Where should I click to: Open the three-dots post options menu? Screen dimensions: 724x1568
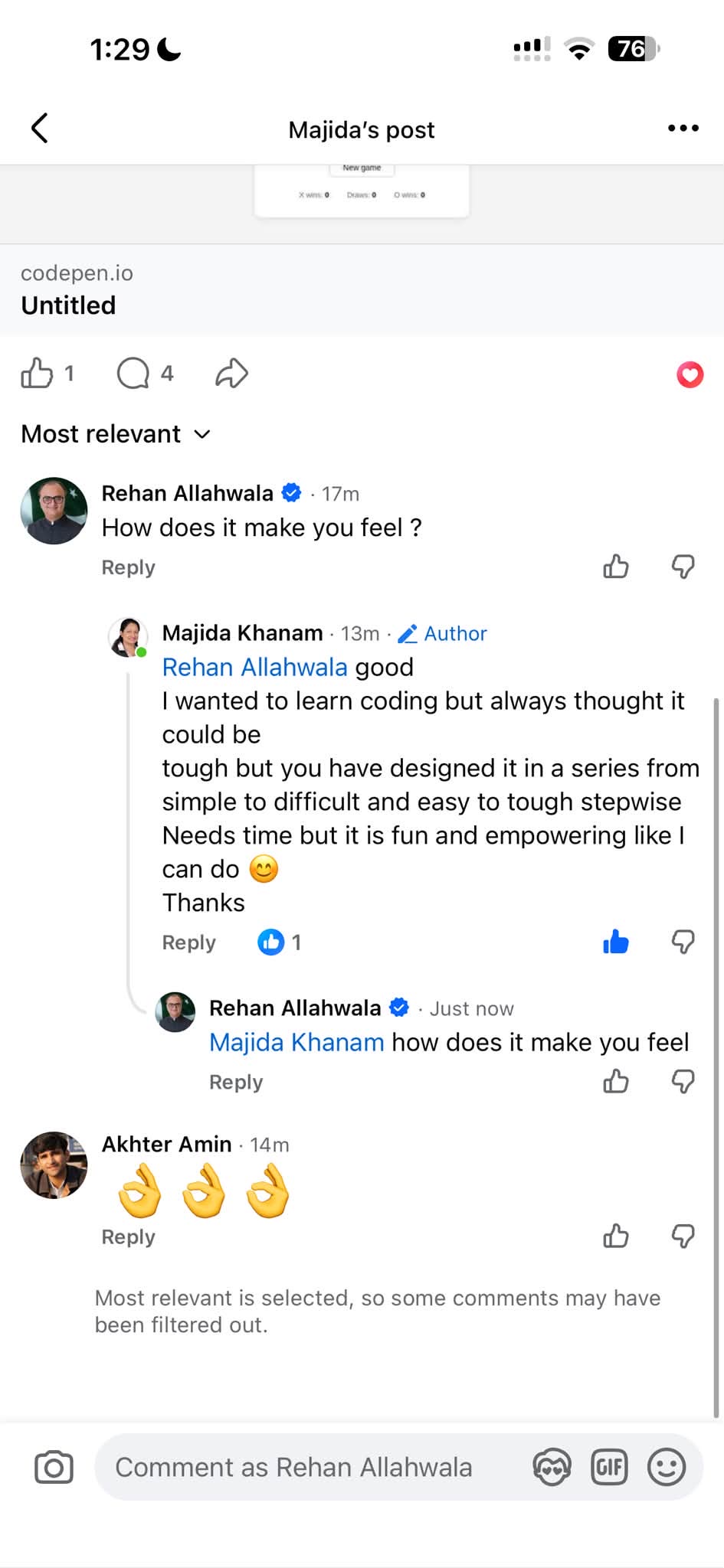pyautogui.click(x=683, y=128)
